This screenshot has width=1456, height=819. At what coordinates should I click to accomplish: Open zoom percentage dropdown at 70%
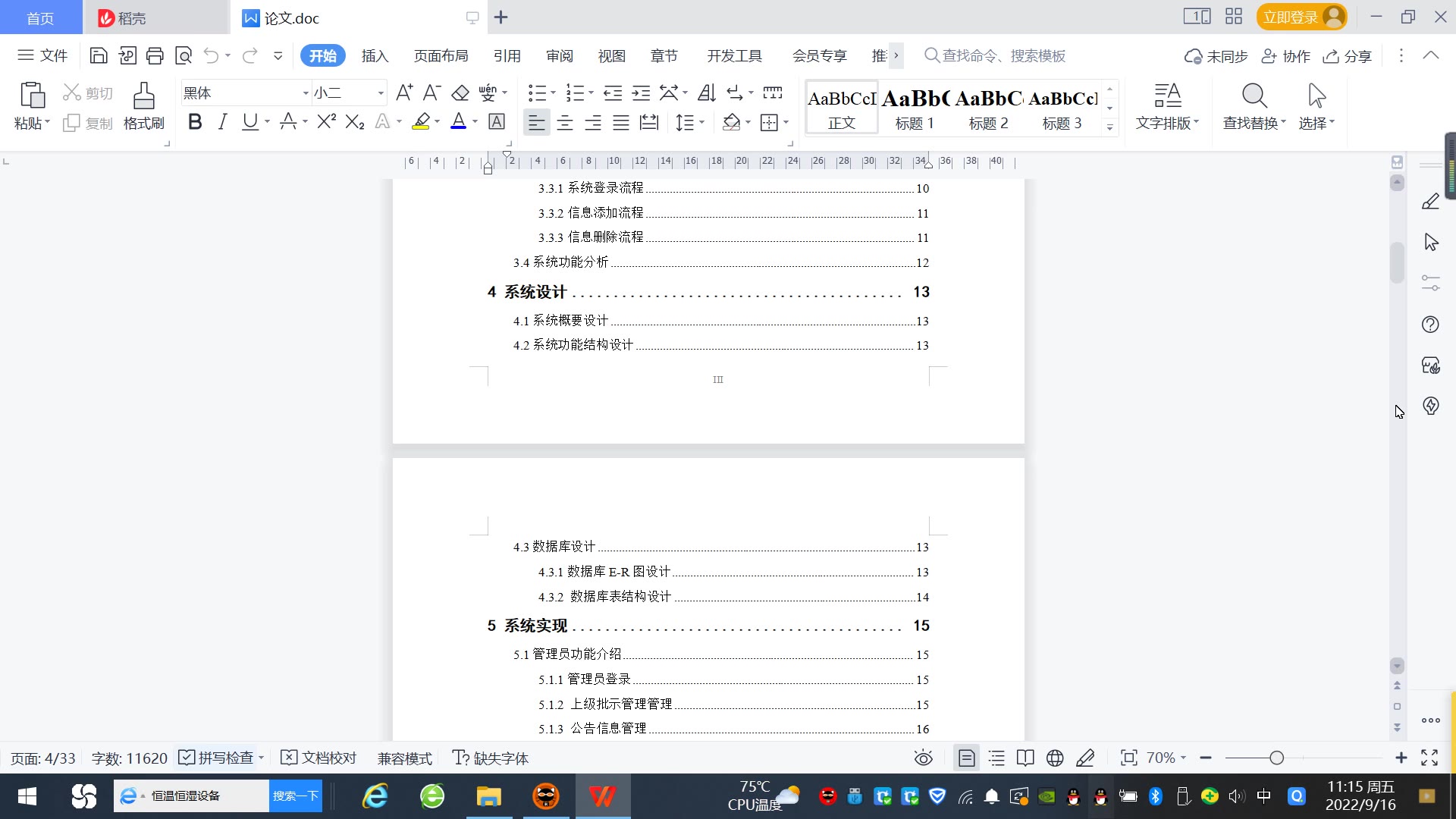click(x=1166, y=758)
